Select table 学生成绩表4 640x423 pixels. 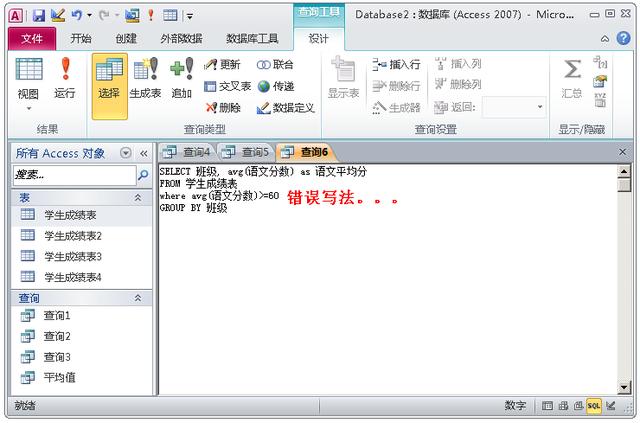[82, 278]
